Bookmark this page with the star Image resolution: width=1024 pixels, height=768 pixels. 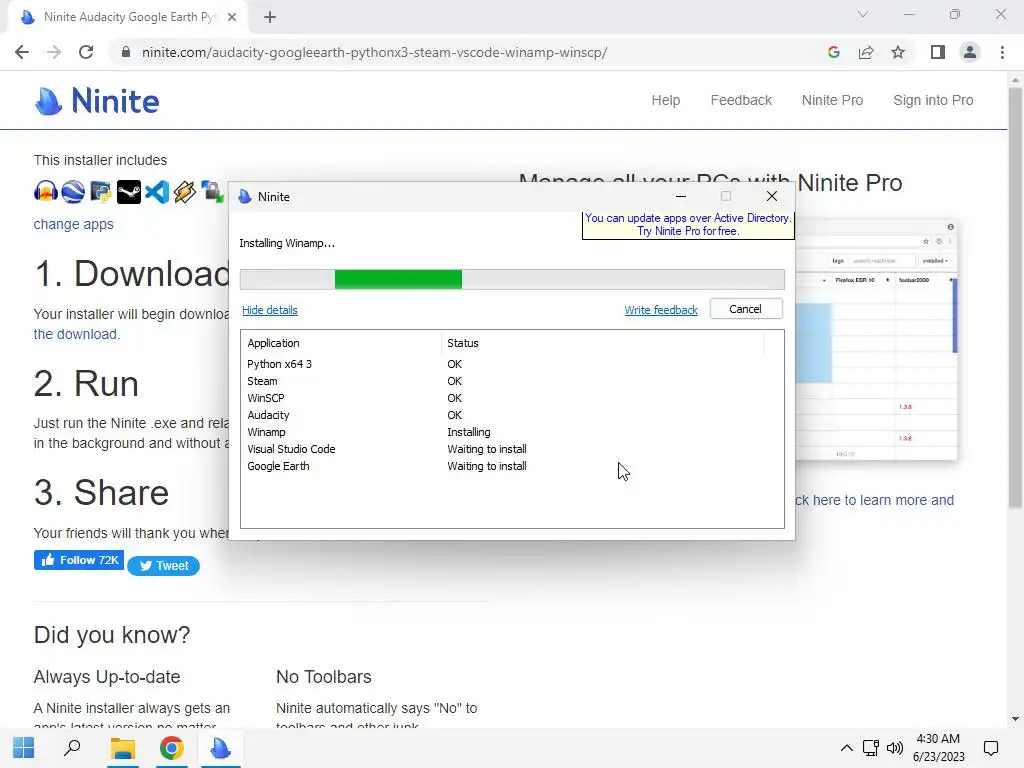click(x=898, y=52)
